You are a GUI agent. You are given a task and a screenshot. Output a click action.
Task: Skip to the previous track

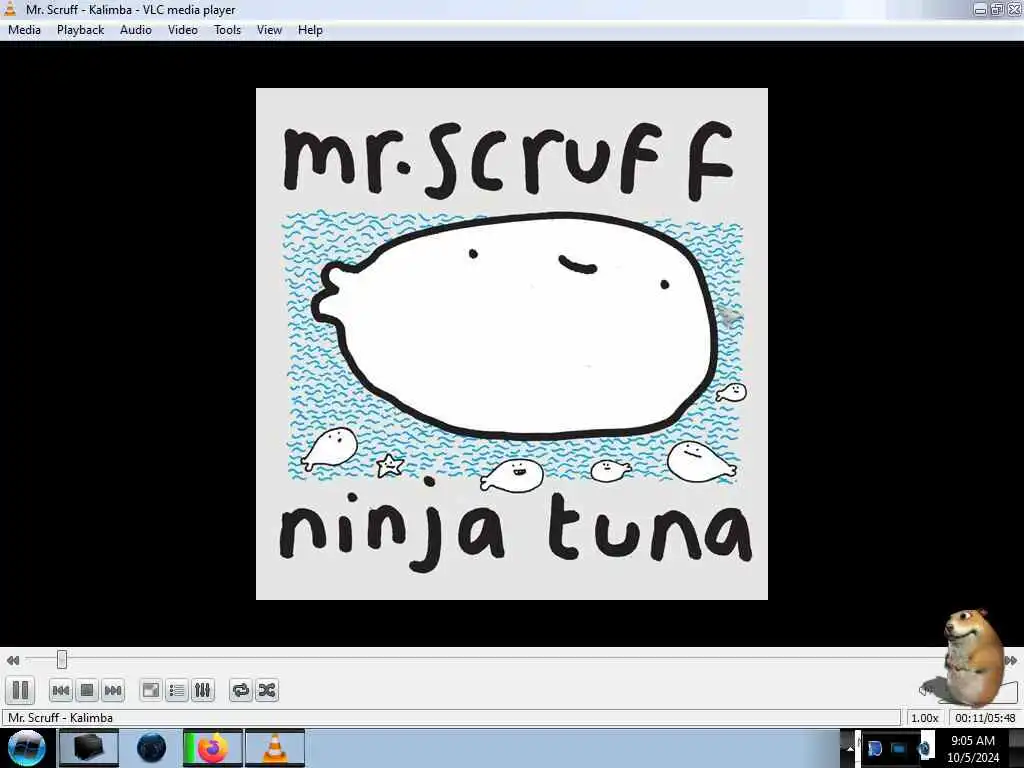(61, 690)
